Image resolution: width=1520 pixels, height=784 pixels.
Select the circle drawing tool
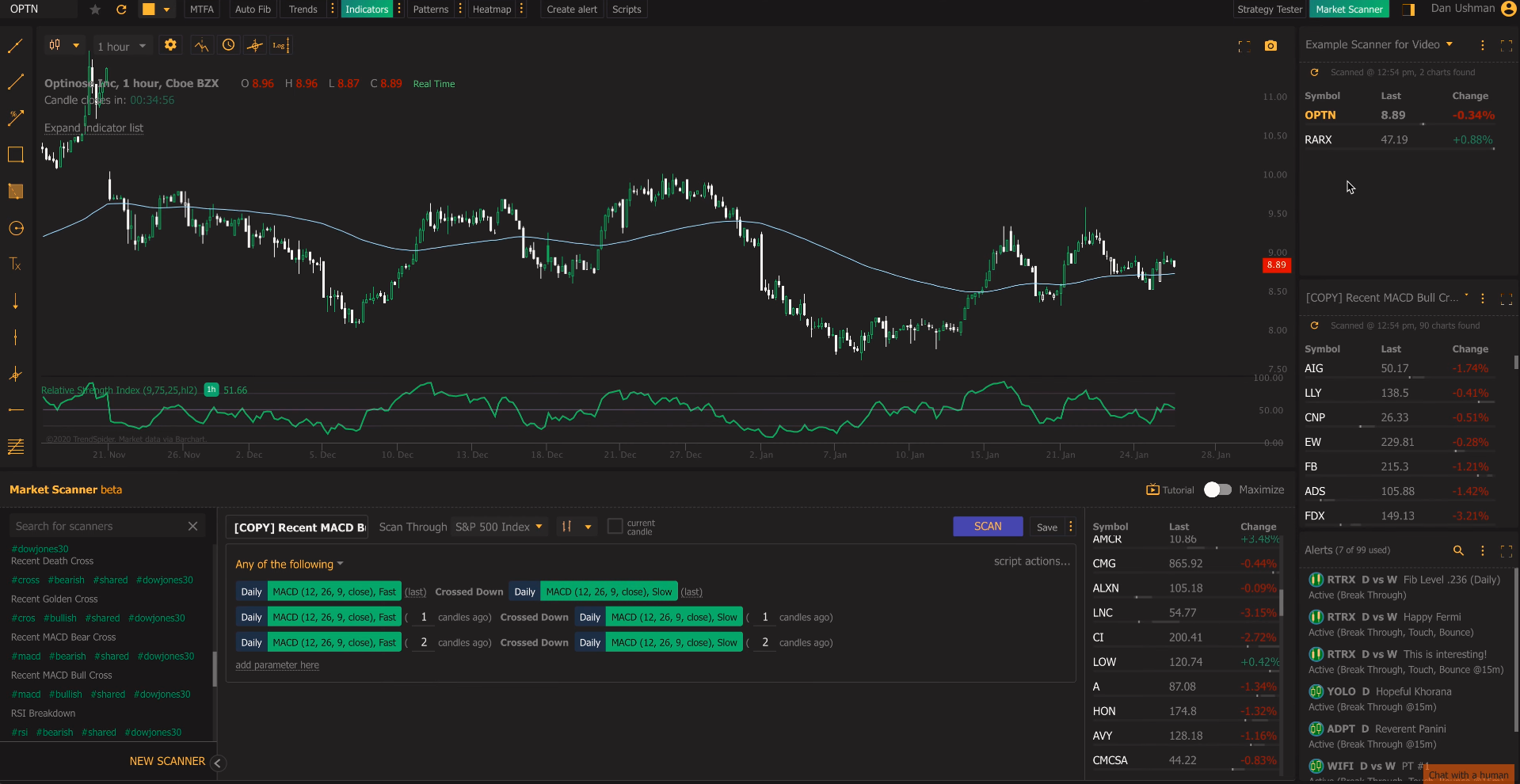(15, 228)
